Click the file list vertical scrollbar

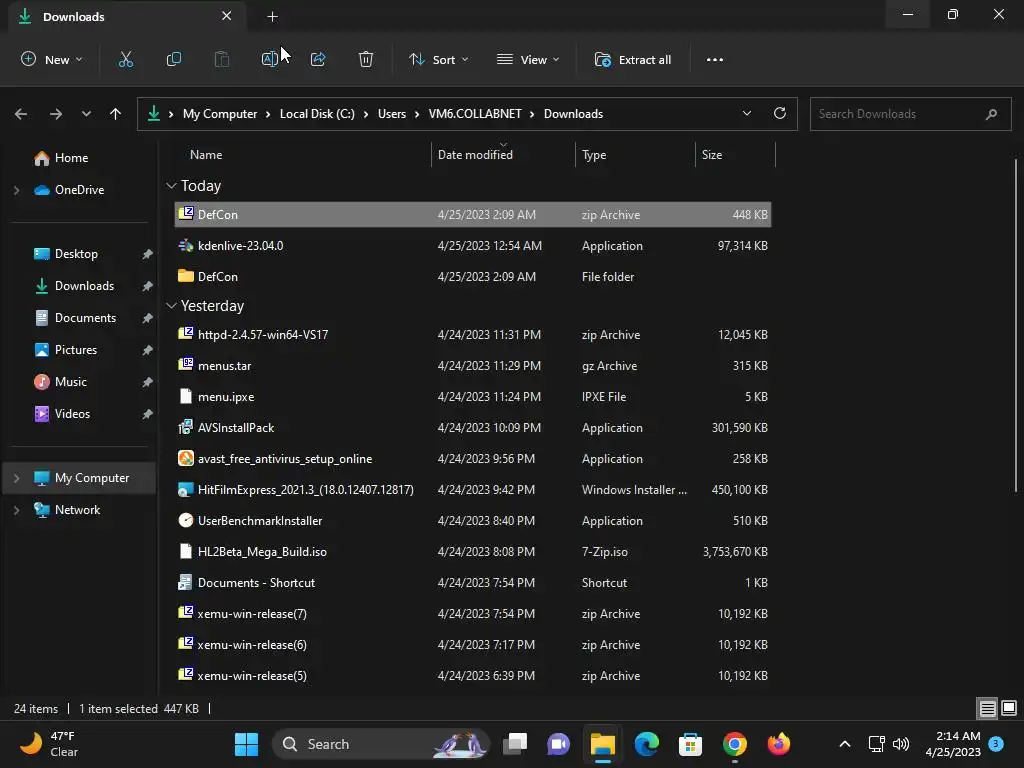point(1016,325)
